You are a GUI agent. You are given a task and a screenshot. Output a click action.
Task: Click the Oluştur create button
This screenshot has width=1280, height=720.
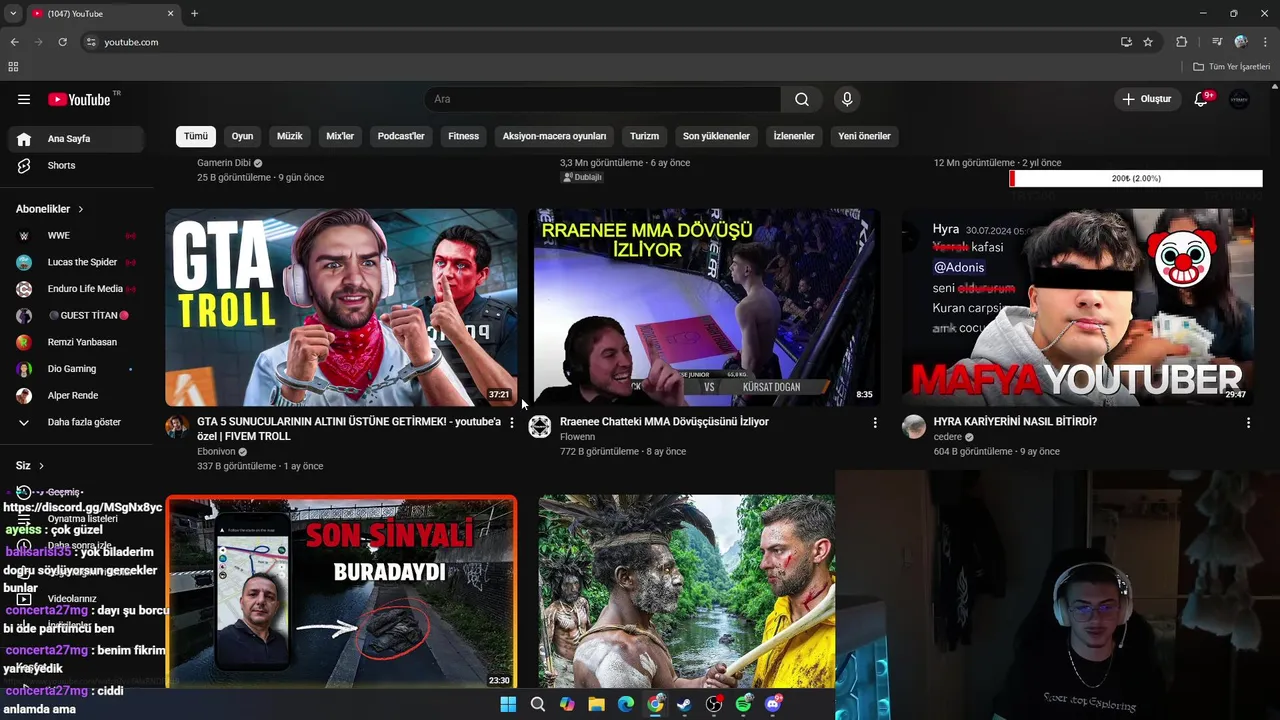click(x=1146, y=99)
